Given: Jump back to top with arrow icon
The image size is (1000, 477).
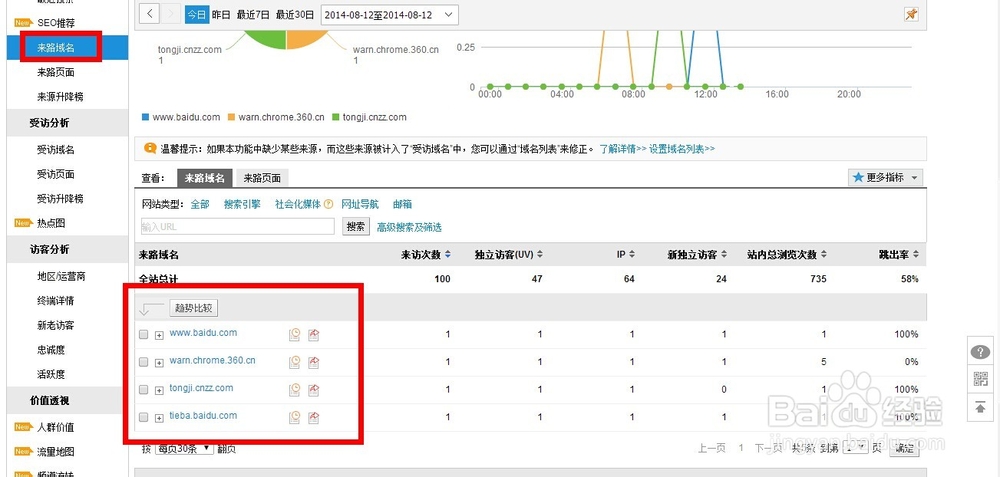Looking at the screenshot, I should (980, 406).
